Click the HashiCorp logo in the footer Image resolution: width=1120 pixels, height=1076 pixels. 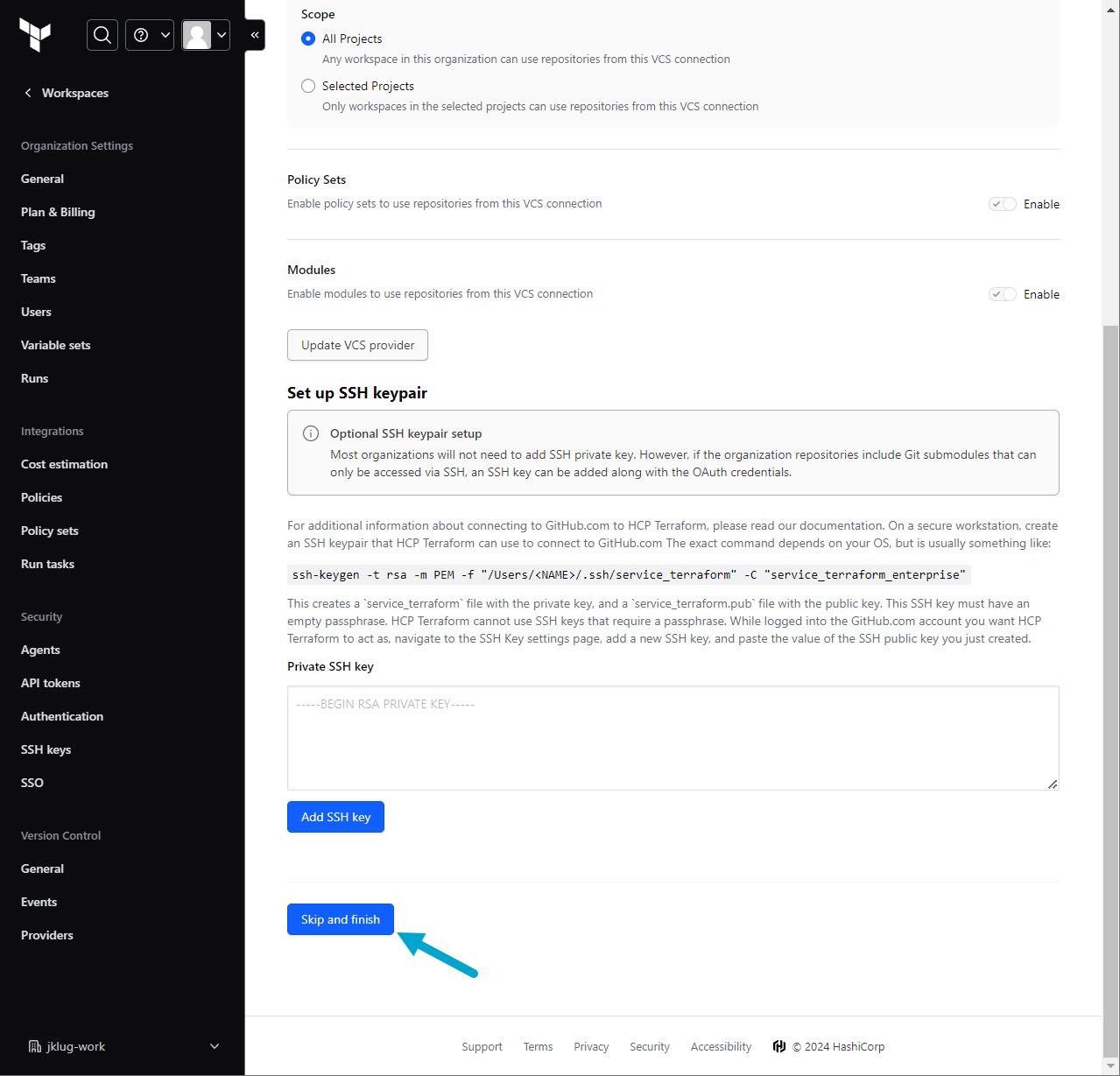779,1046
